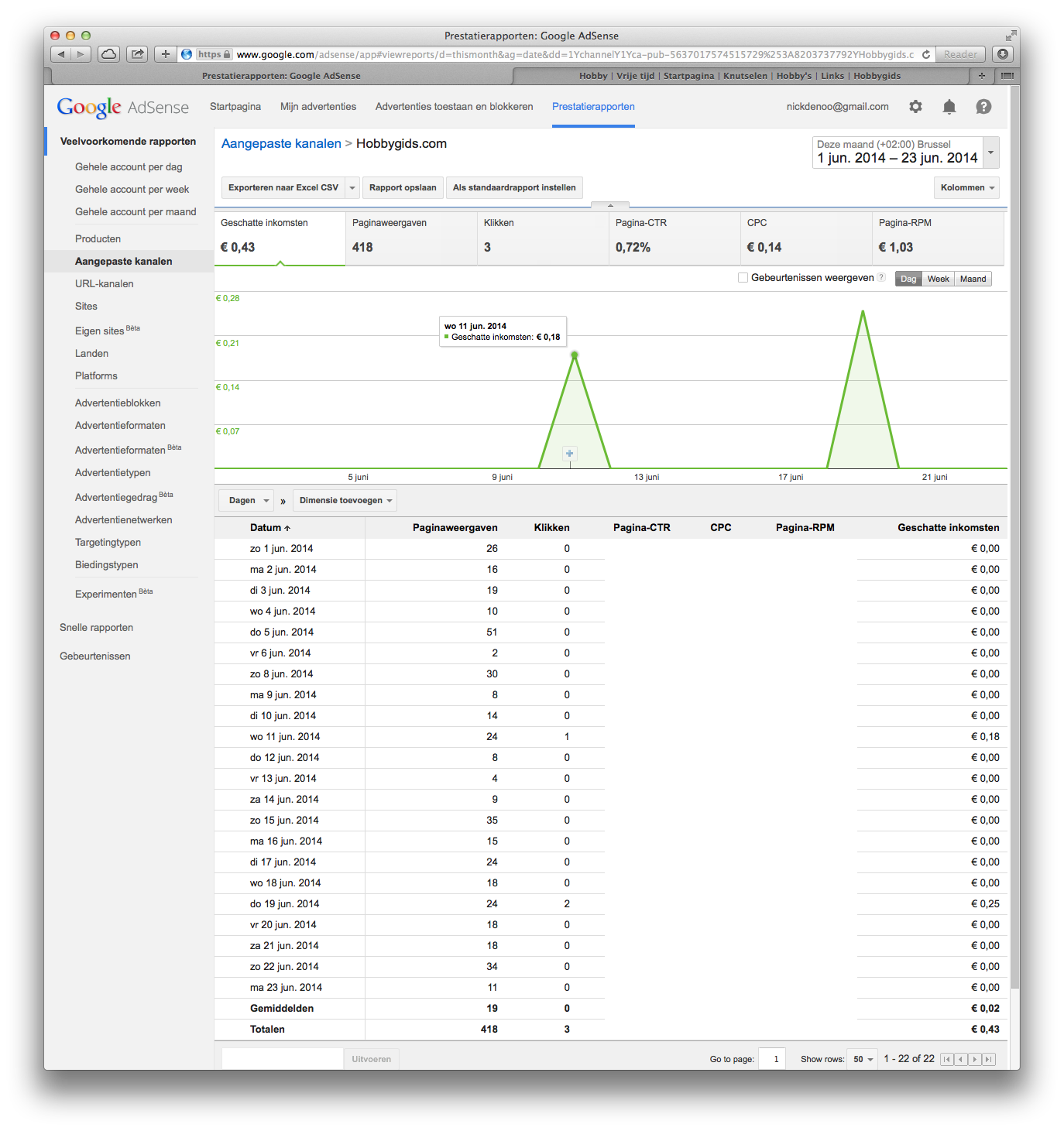The image size is (1064, 1131).
Task: Open Kolommen dropdown
Action: click(x=966, y=188)
